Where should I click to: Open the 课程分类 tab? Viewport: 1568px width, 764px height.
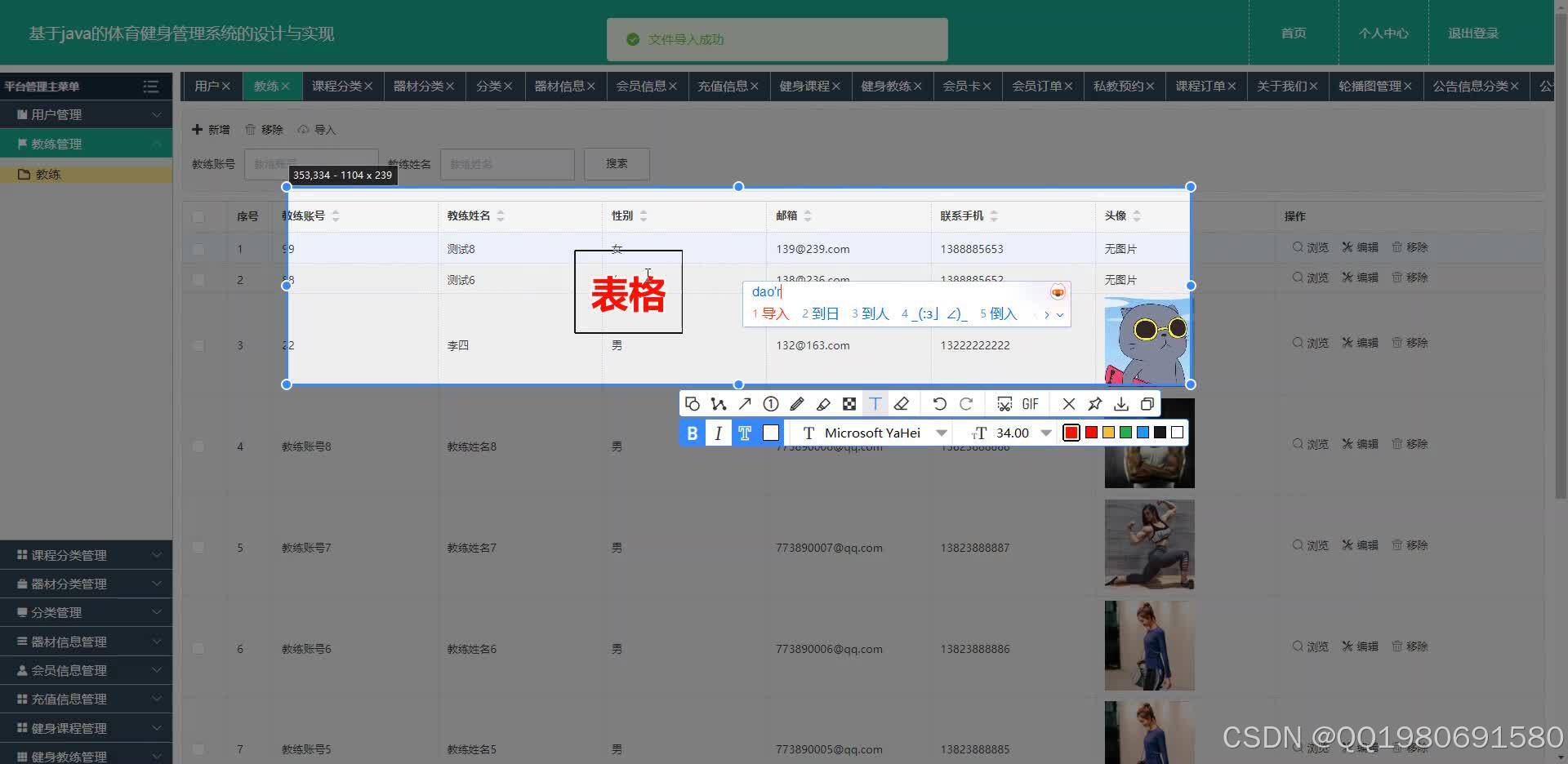point(337,86)
